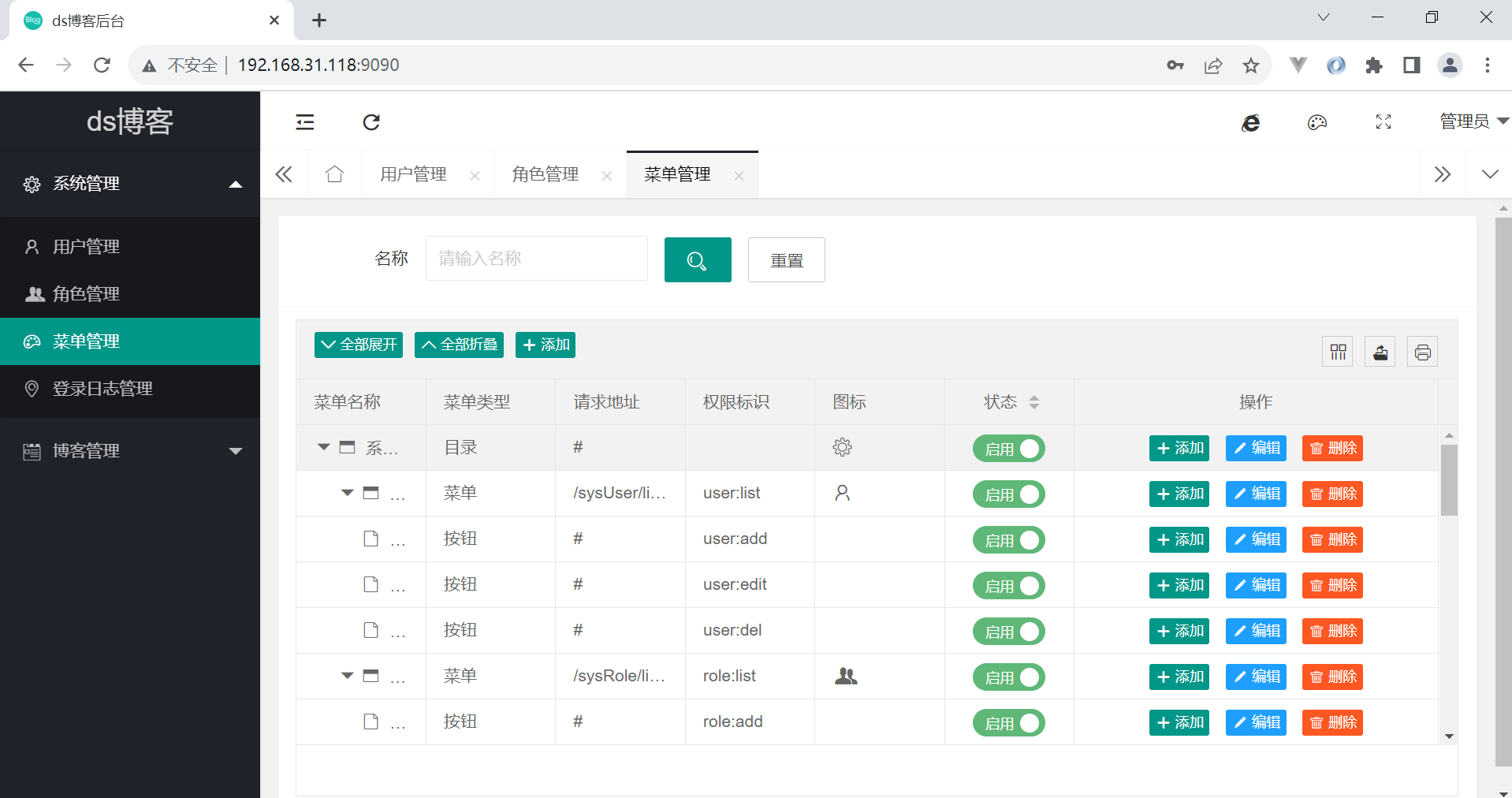Click the share page icon in the address bar
Screen dimensions: 1512x798
[x=1213, y=65]
